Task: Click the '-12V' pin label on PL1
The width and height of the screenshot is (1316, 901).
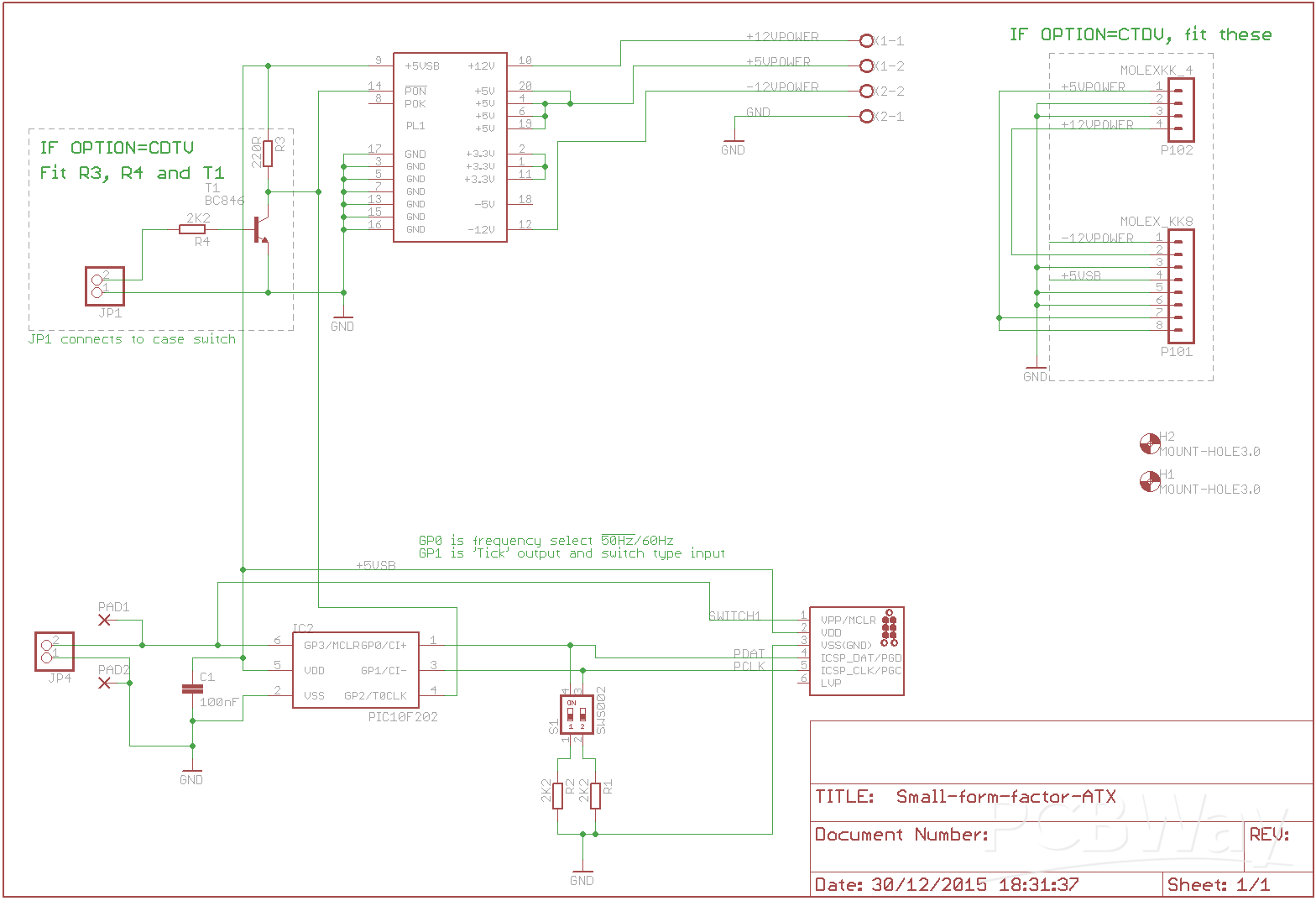Action: tap(482, 229)
